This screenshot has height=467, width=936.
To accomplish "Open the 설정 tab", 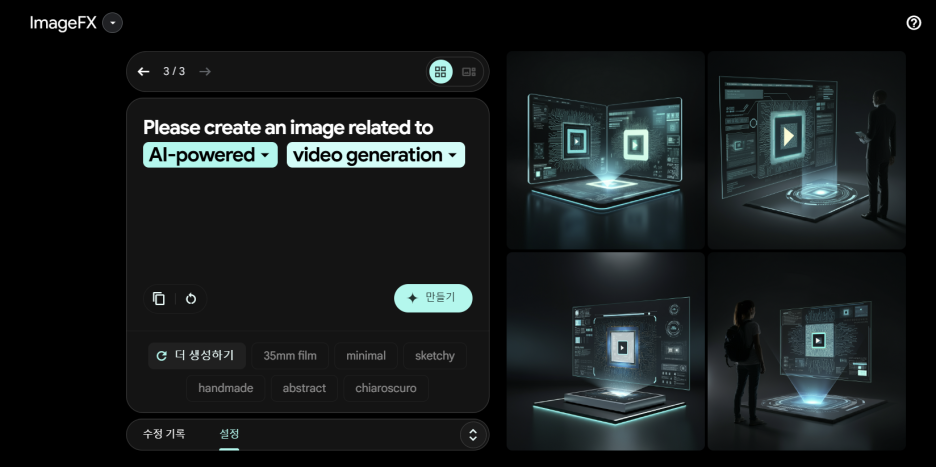I will [x=229, y=434].
